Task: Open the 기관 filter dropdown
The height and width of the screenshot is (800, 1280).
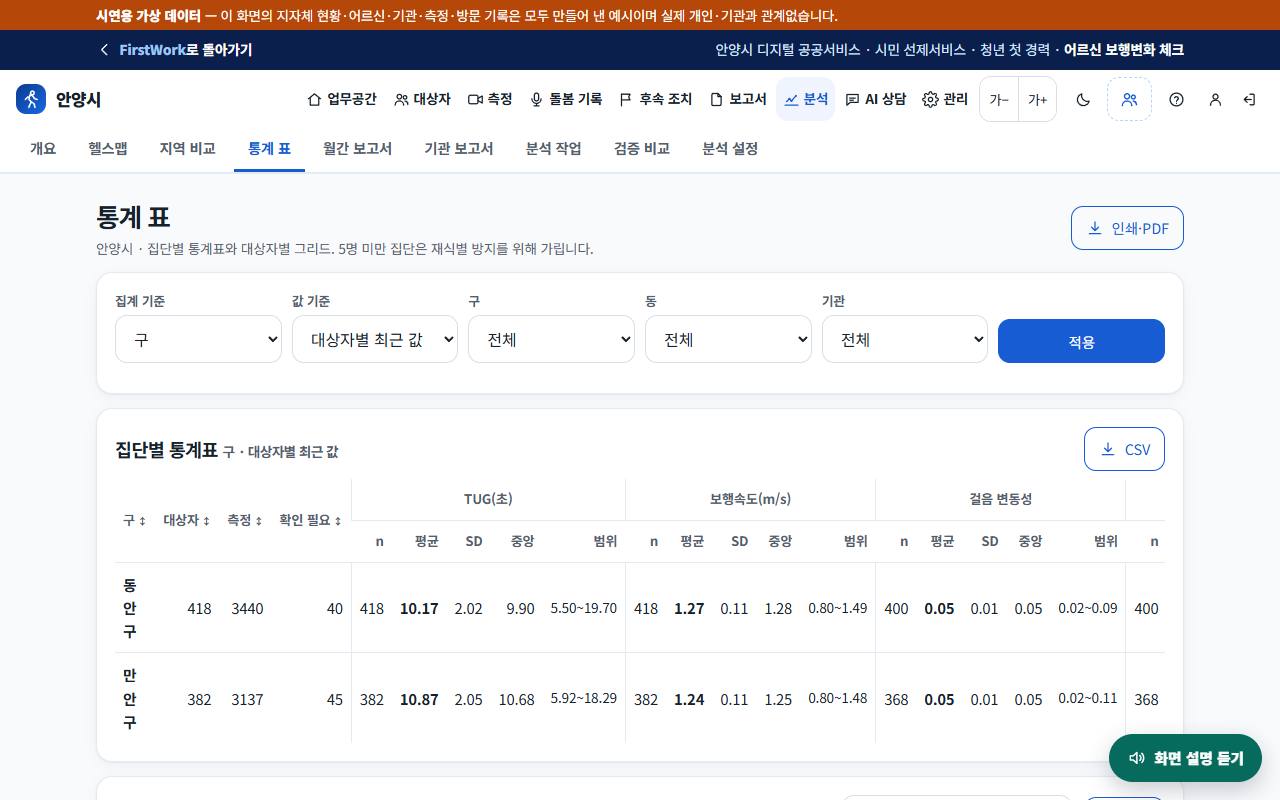Action: click(x=905, y=339)
